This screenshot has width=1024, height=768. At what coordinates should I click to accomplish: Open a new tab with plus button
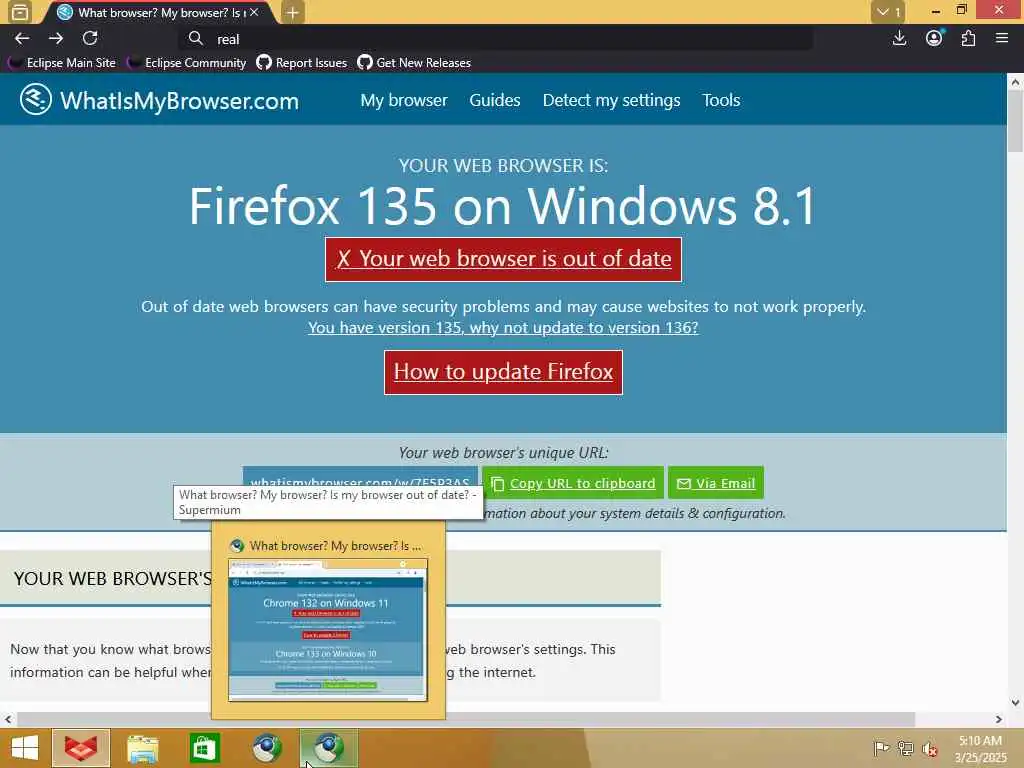point(293,12)
